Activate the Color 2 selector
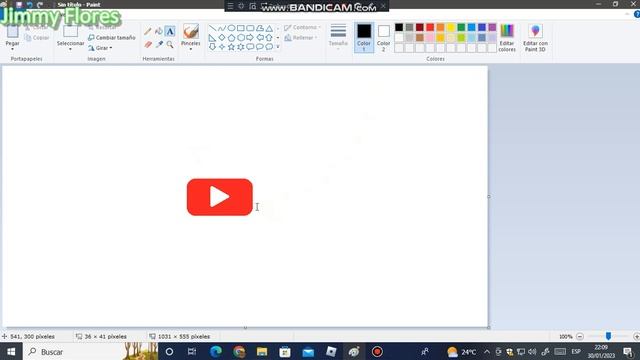 tap(383, 38)
